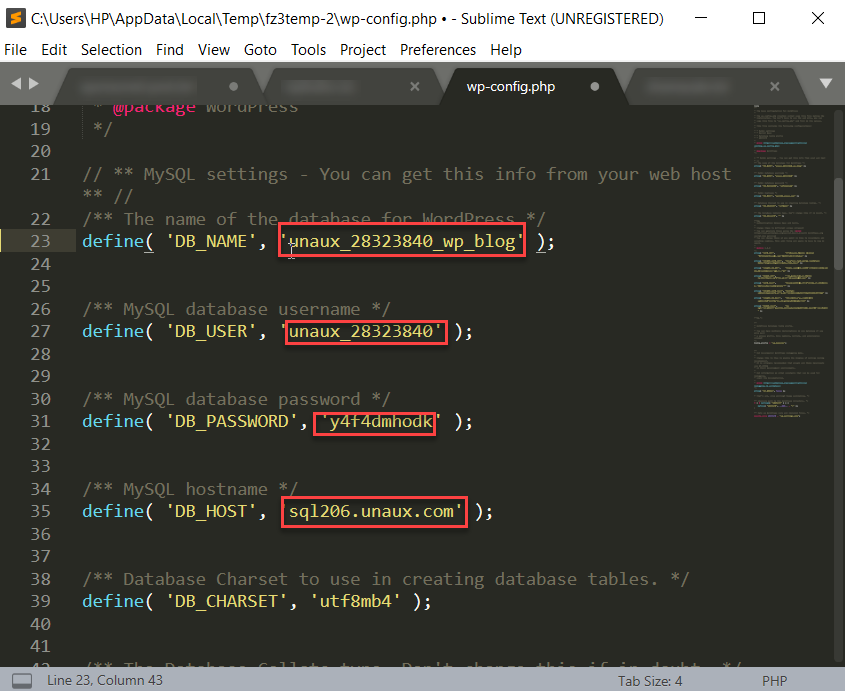
Task: Close the Sublime Text window
Action: click(x=818, y=18)
